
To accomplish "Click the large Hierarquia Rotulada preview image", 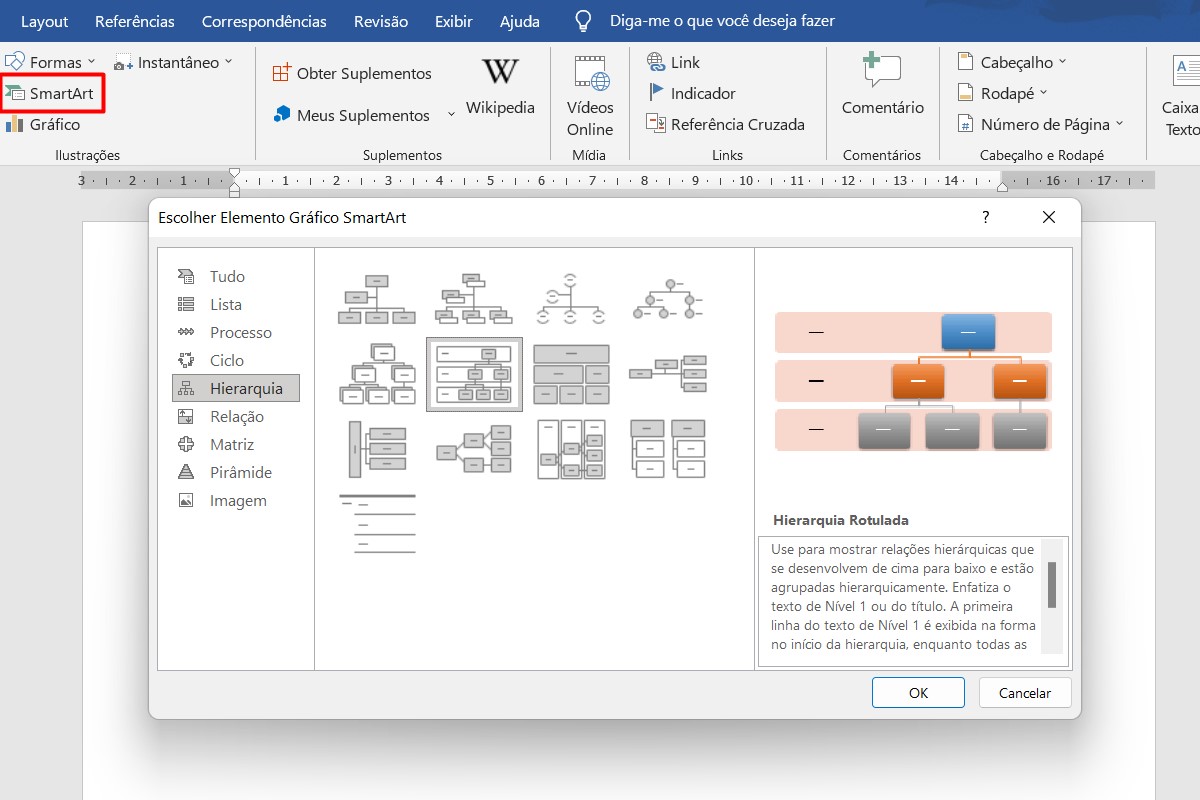I will point(913,382).
